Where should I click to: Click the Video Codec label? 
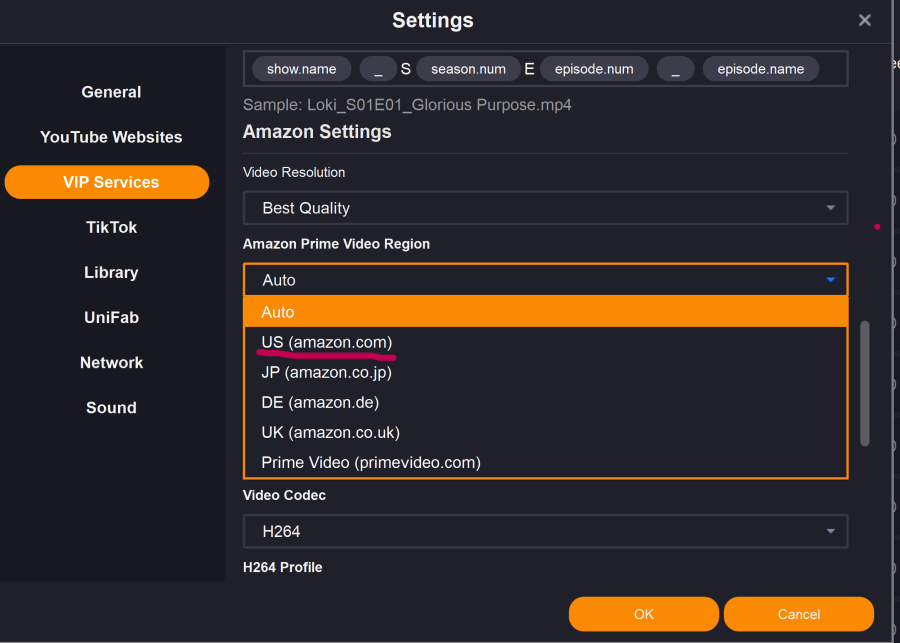point(284,495)
